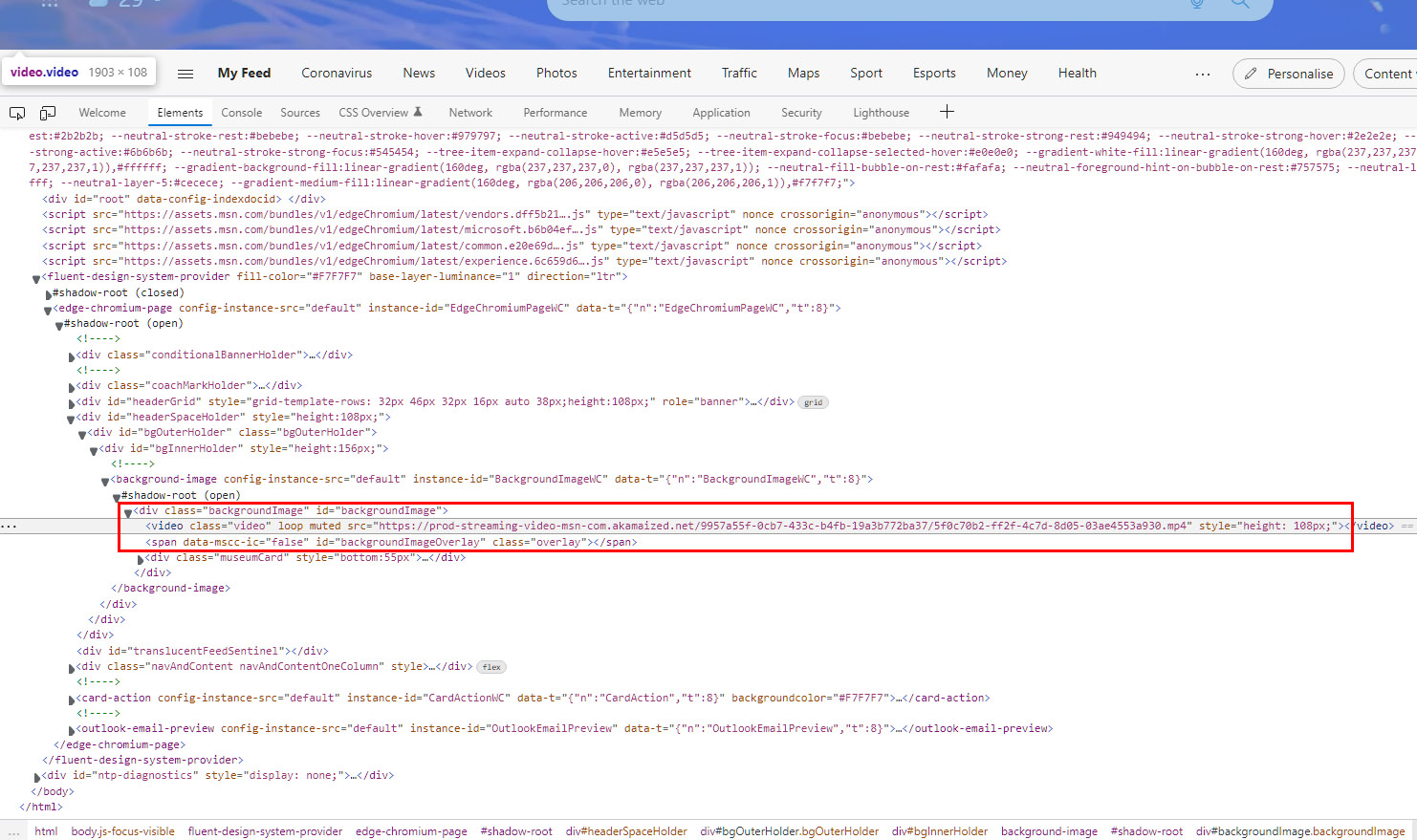Screen dimensions: 1417x840
Task: Open the Money category
Action: tap(1007, 73)
